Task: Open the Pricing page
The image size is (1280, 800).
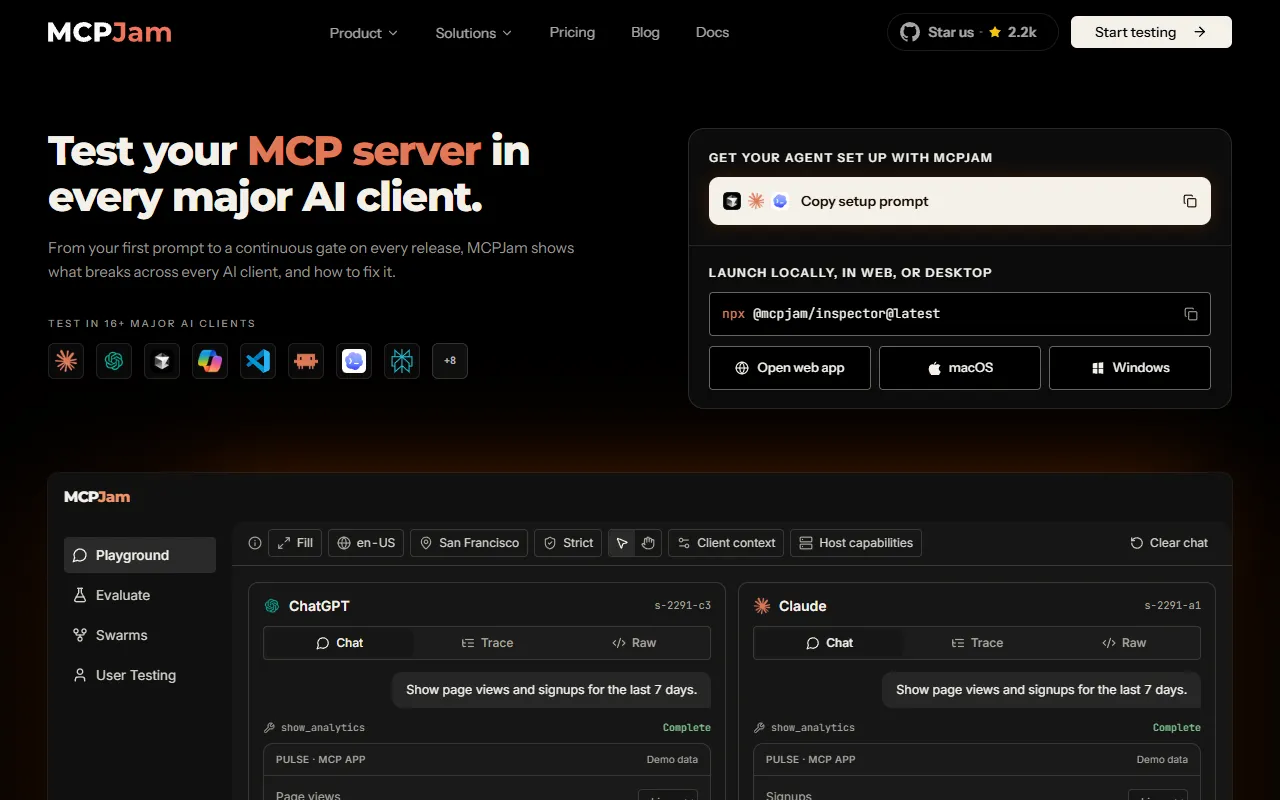Action: pos(572,32)
